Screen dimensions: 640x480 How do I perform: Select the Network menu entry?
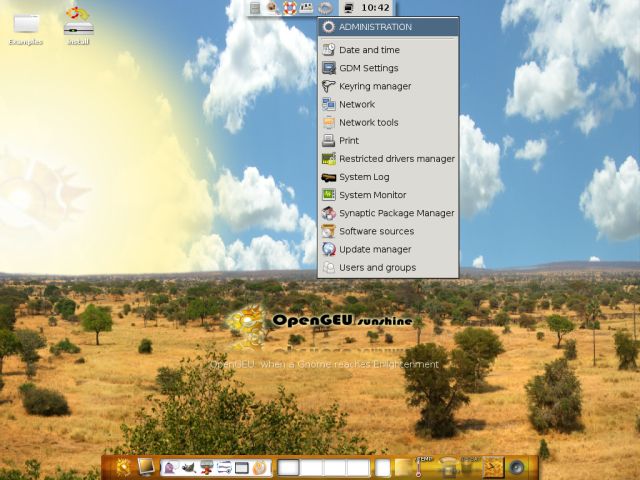(x=388, y=104)
